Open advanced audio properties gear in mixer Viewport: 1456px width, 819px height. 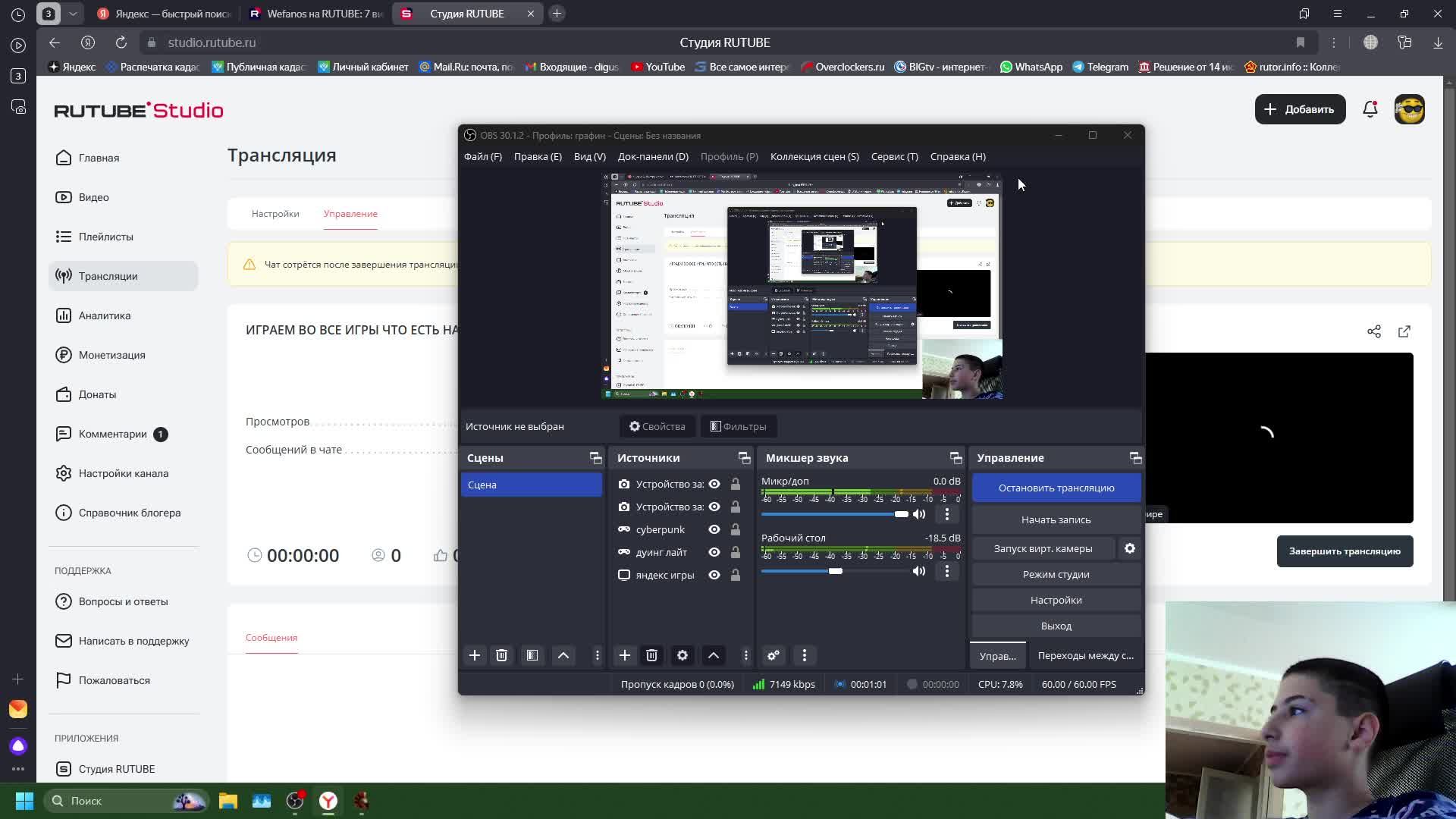coord(773,655)
